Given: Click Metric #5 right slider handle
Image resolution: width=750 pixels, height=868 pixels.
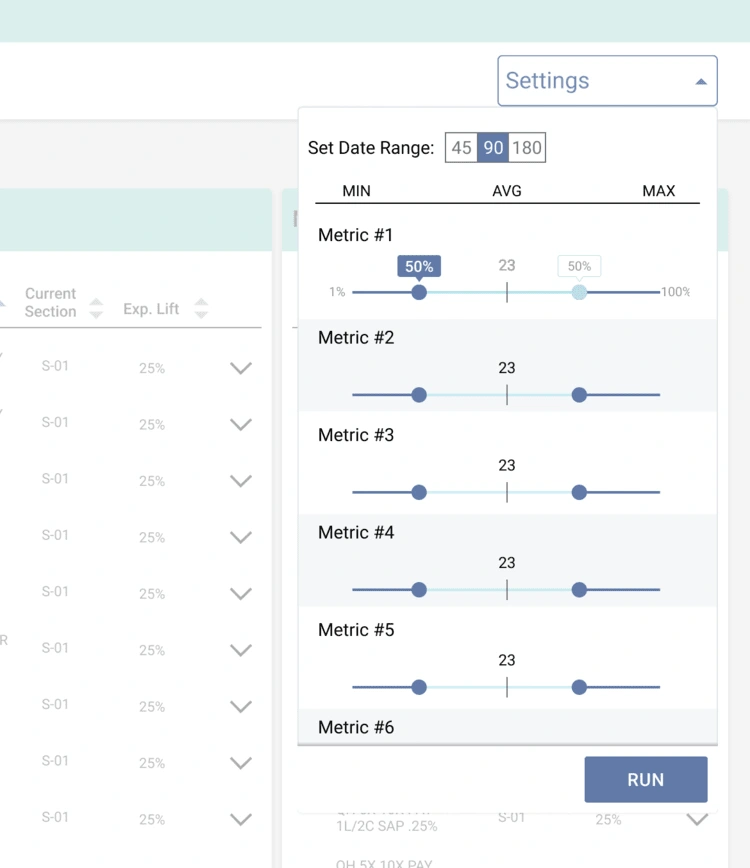Looking at the screenshot, I should tap(579, 687).
